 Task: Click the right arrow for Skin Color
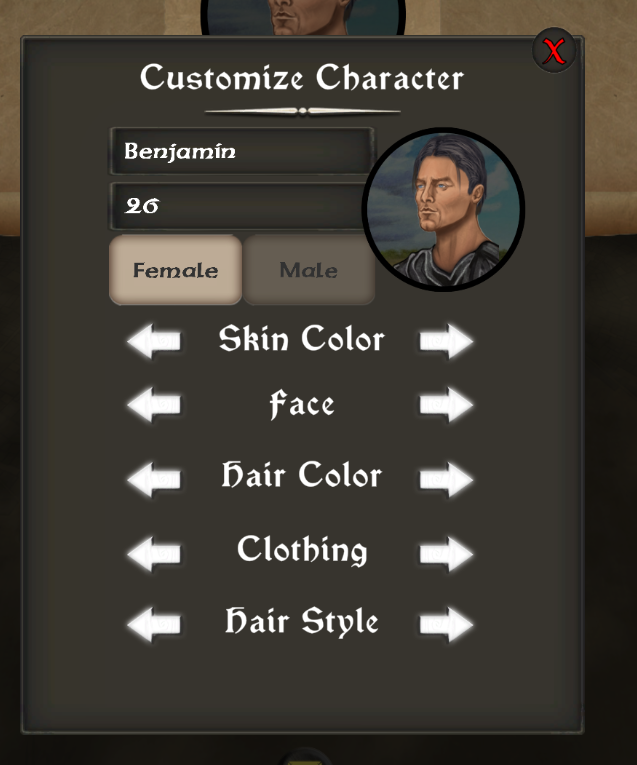pyautogui.click(x=446, y=341)
